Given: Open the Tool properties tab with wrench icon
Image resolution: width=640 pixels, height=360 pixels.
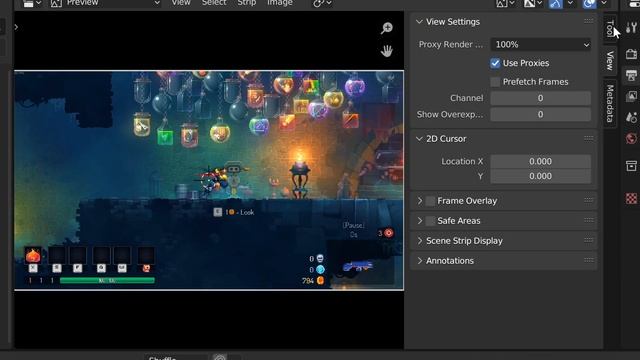Looking at the screenshot, I should point(631,28).
